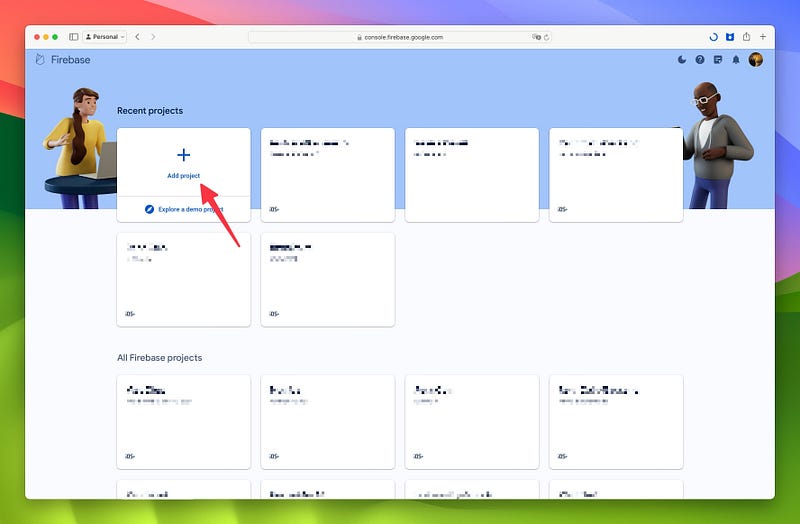Image resolution: width=800 pixels, height=524 pixels.
Task: Focus the console.firebase.google.com address bar
Action: pos(399,37)
